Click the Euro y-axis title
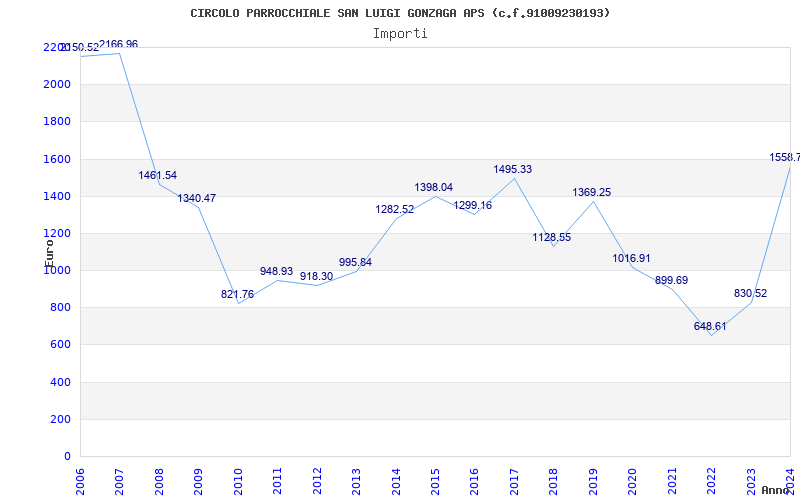Viewport: 800px width, 500px height. point(49,253)
